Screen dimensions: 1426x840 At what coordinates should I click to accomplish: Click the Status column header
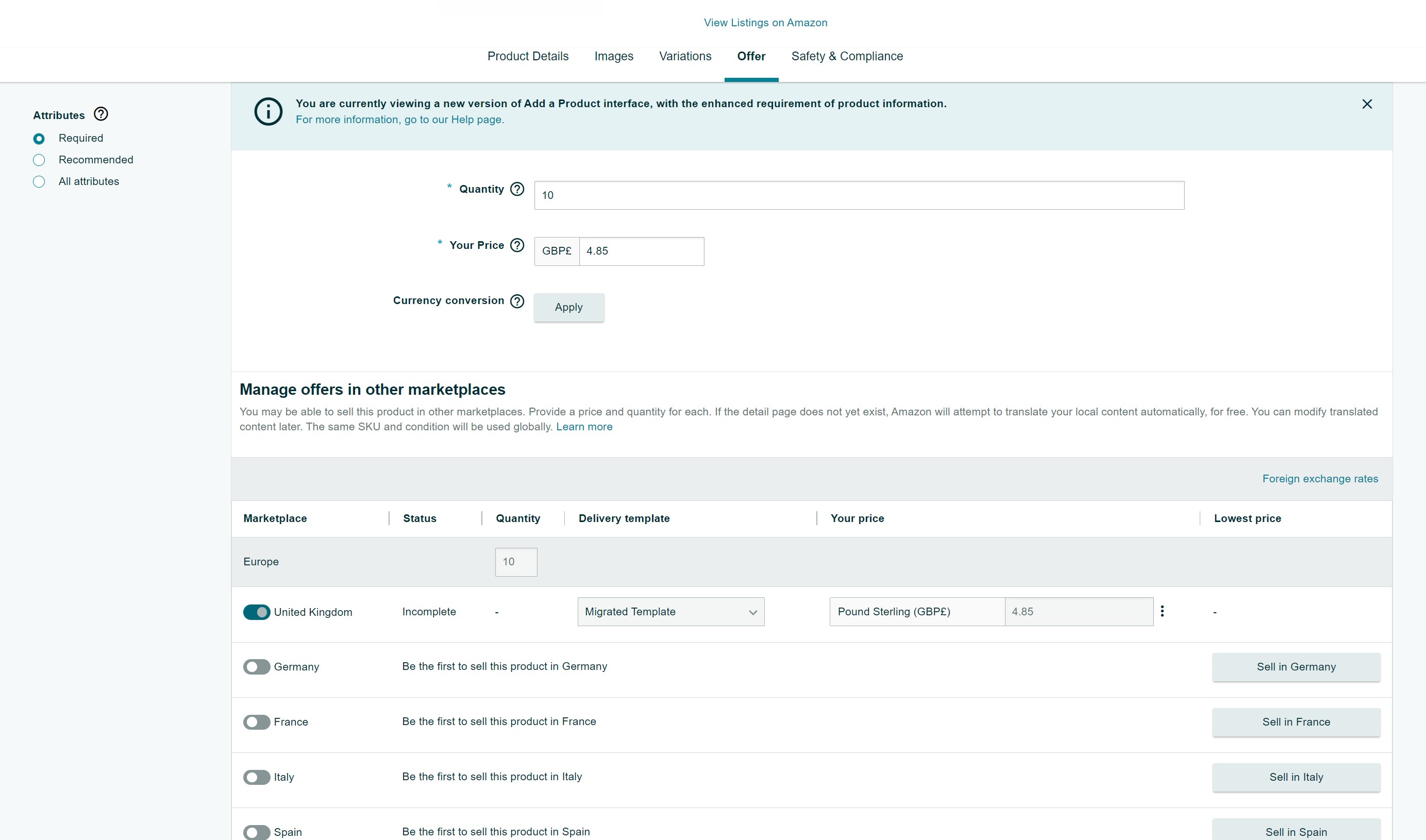pos(420,518)
